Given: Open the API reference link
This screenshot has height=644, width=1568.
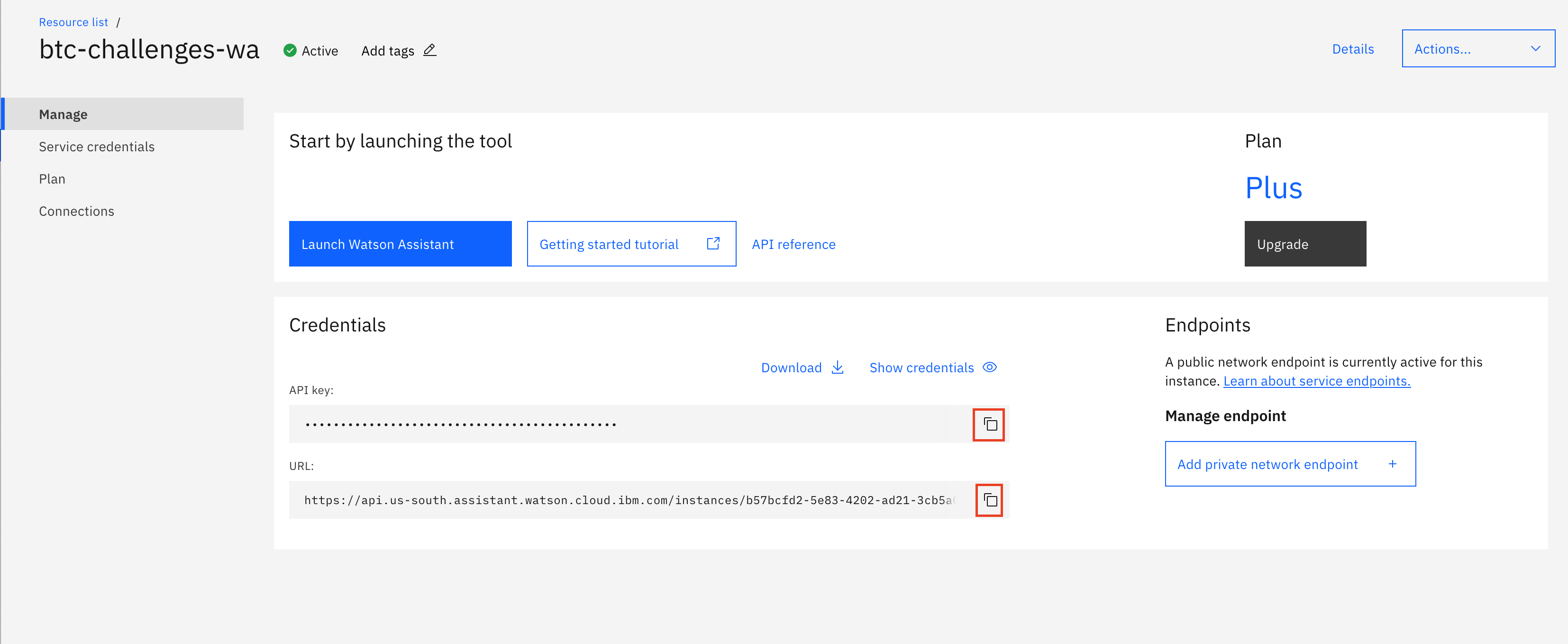Looking at the screenshot, I should [x=793, y=244].
